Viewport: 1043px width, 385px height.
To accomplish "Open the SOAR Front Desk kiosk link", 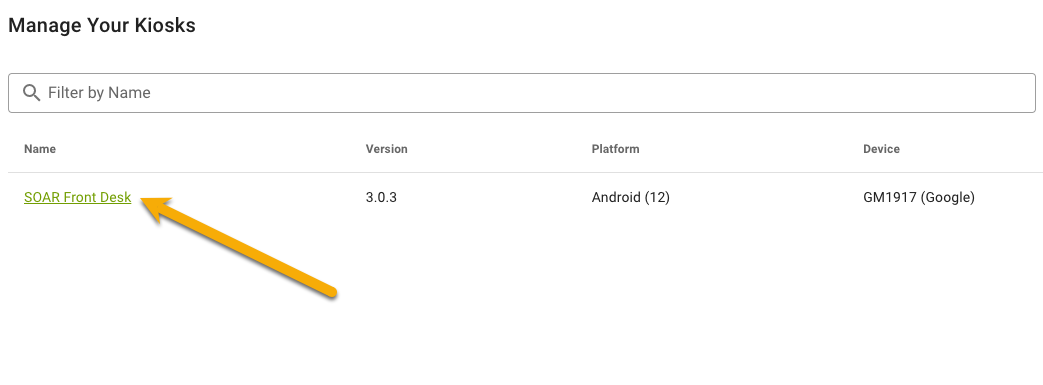I will [77, 197].
